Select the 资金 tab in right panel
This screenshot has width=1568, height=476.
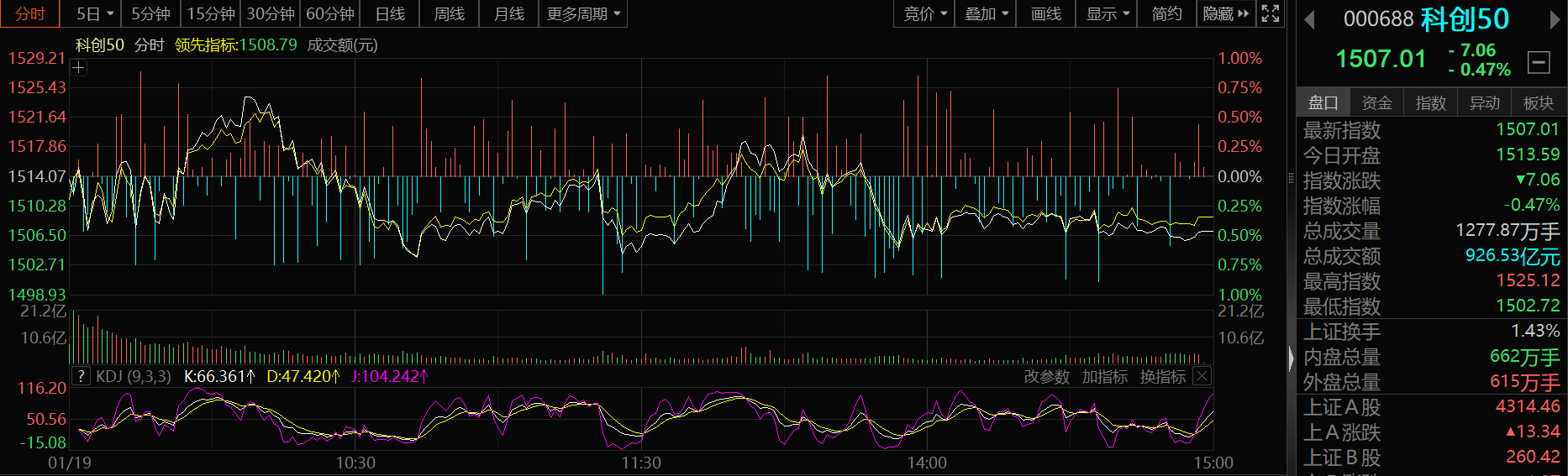coord(1376,102)
